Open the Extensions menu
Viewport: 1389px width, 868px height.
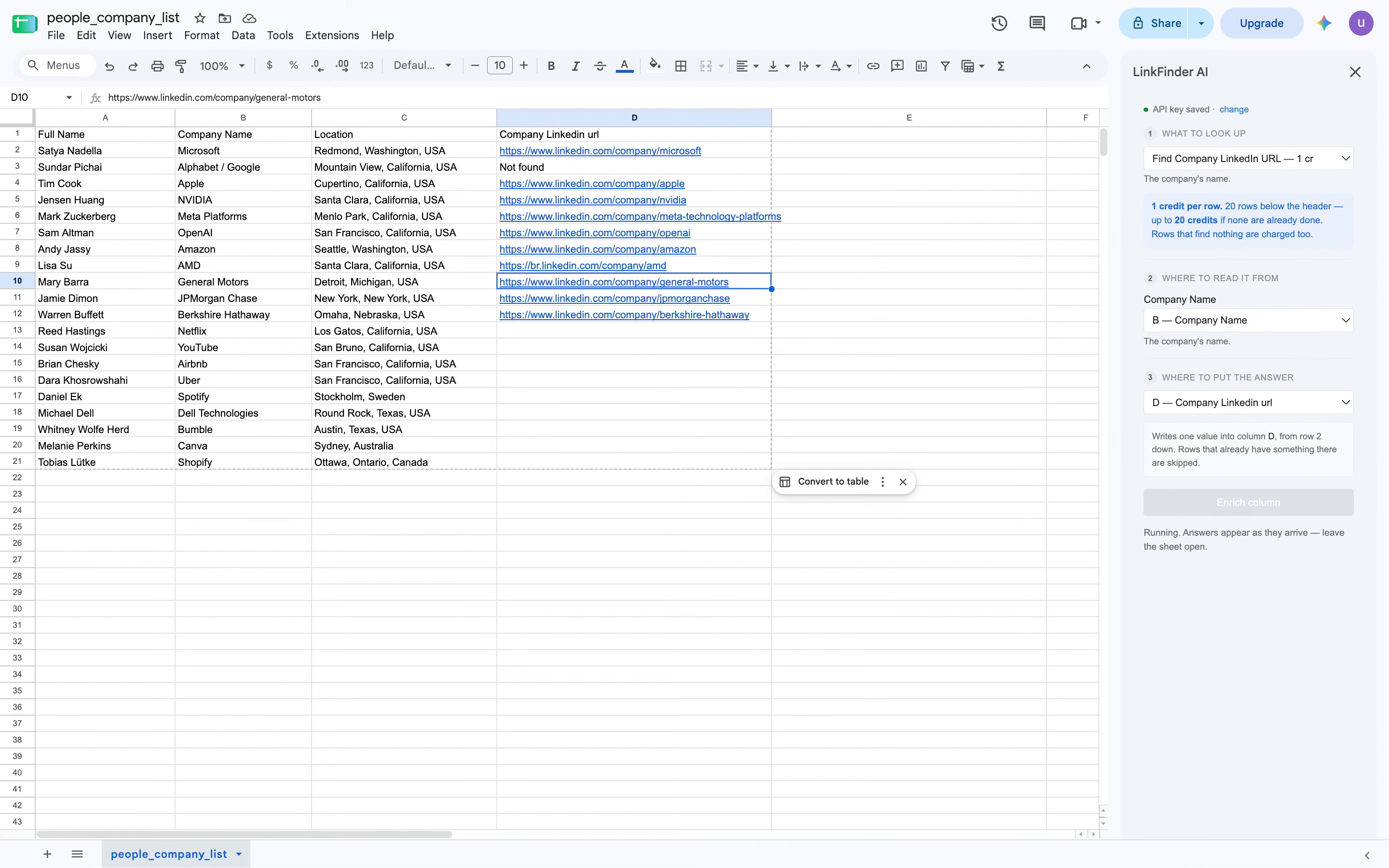coord(332,36)
